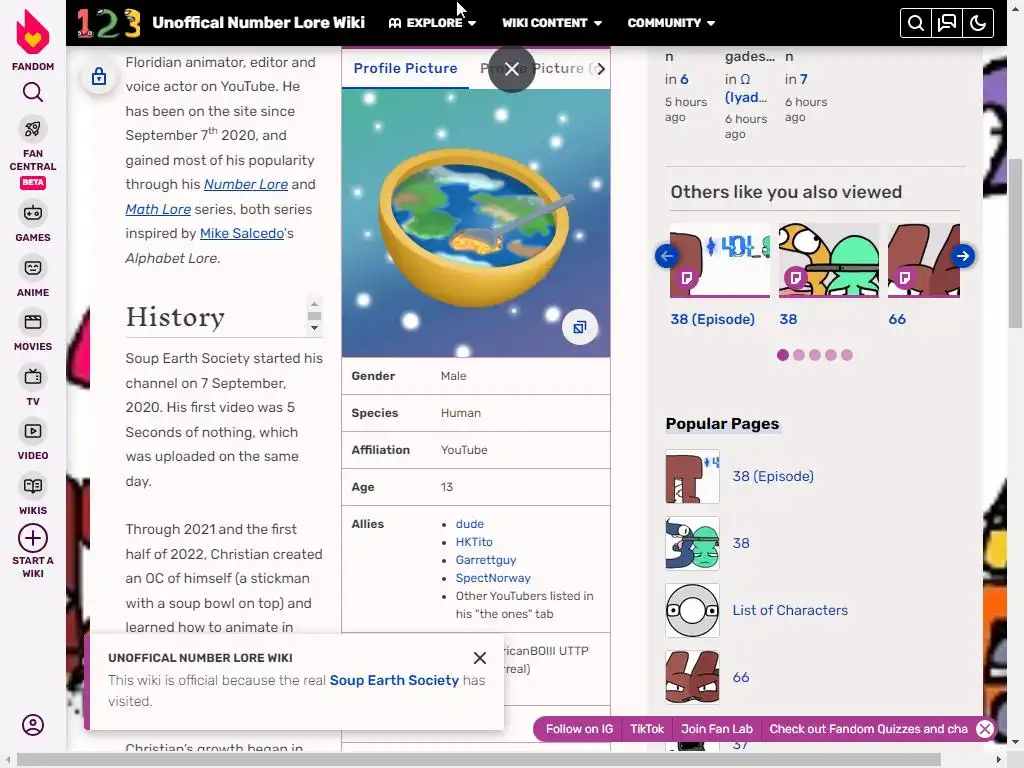Close the infobox overlay X button
Screen dimensions: 1024x768
pos(511,69)
